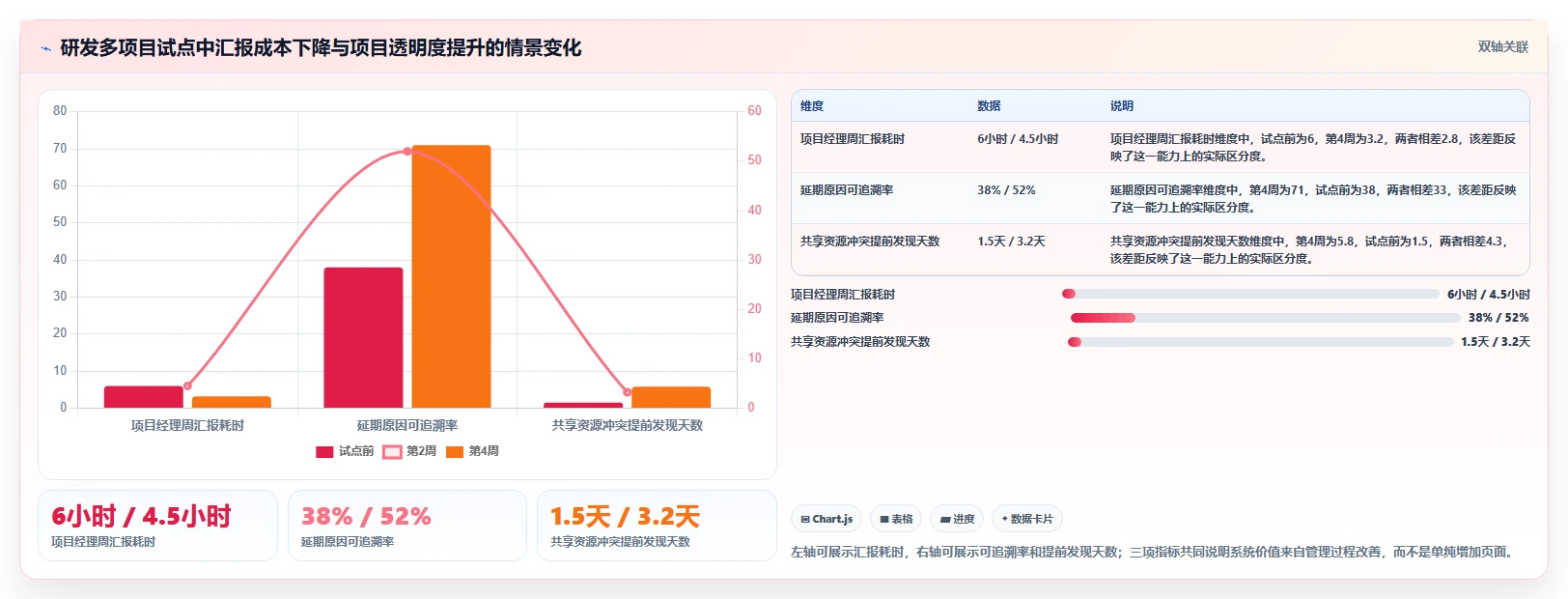Click the Chart.js chip icon
1568x599 pixels.
click(x=805, y=519)
